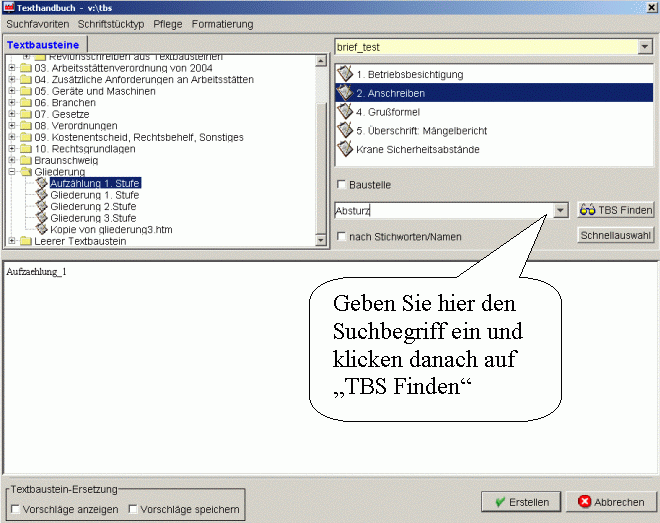
Task: Click text-block icon of Gliederung 2.Stufe
Action: [x=42, y=206]
